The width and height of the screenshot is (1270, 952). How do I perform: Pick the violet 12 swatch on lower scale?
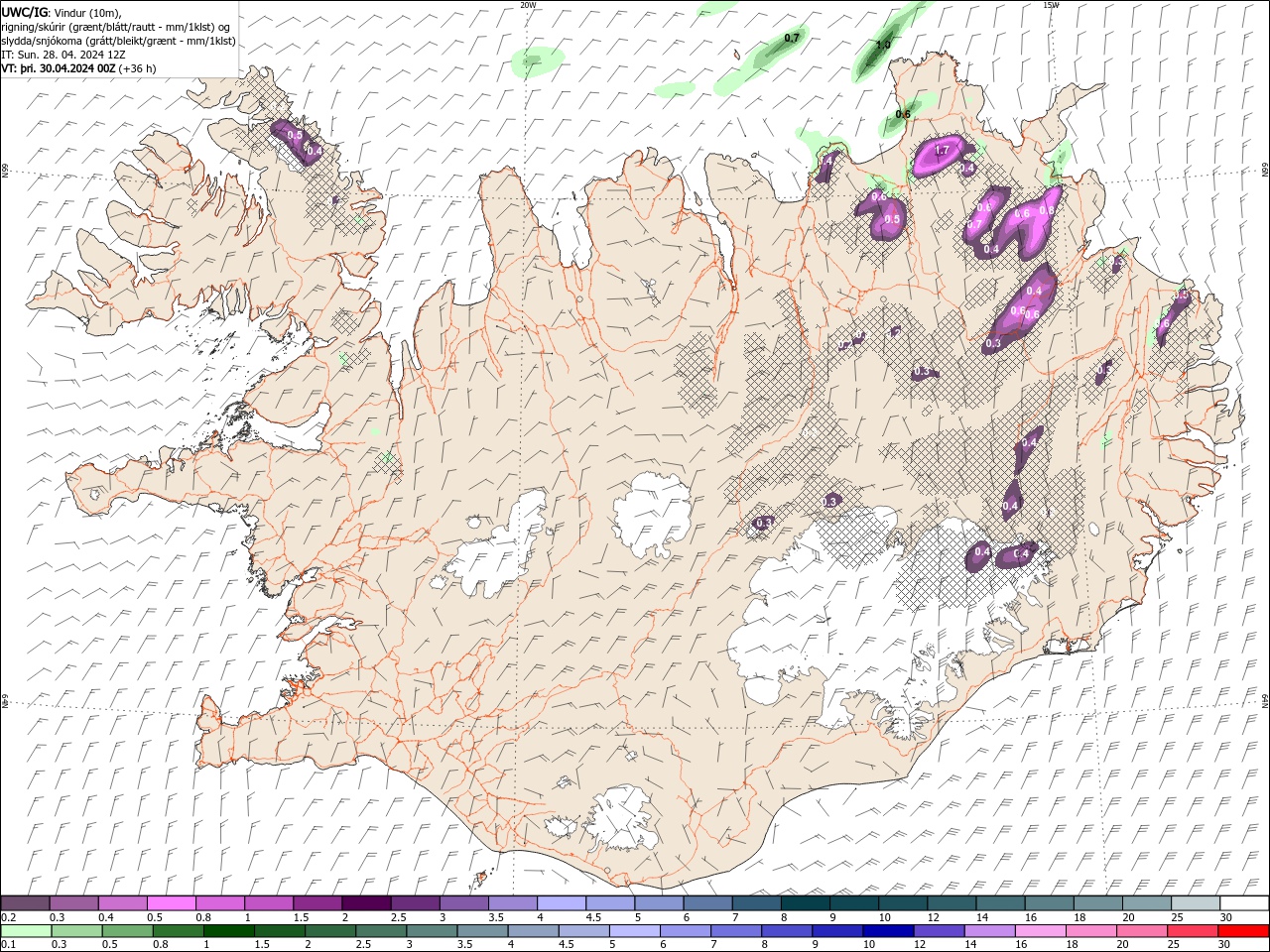[938, 931]
